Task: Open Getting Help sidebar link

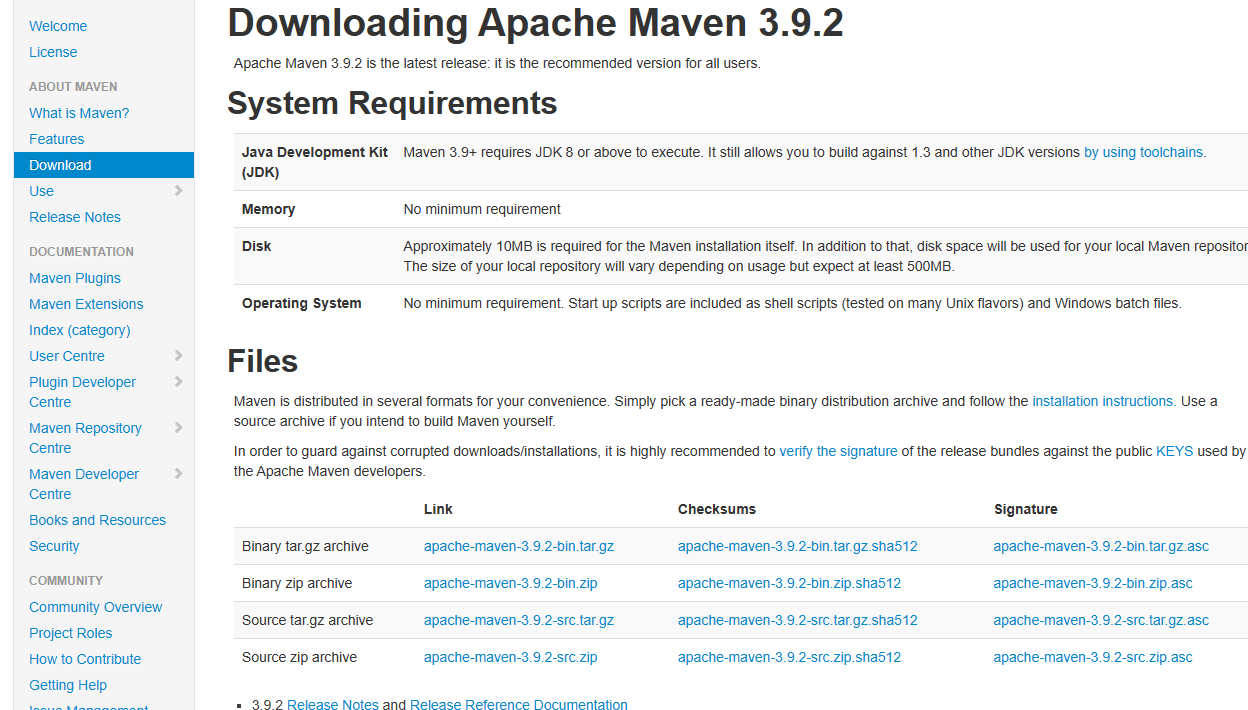Action: [x=68, y=685]
